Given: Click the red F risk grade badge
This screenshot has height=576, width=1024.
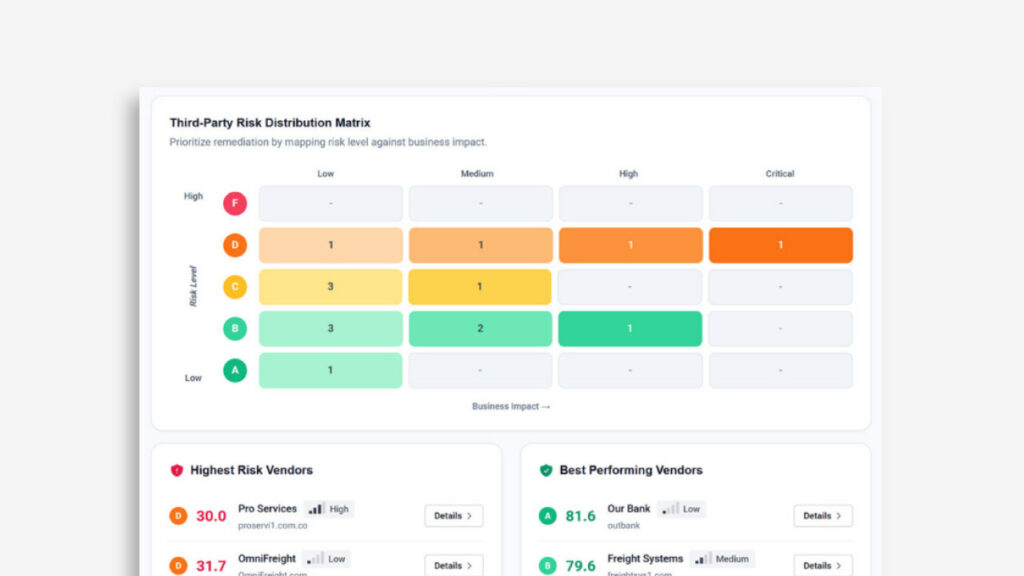Looking at the screenshot, I should [234, 204].
